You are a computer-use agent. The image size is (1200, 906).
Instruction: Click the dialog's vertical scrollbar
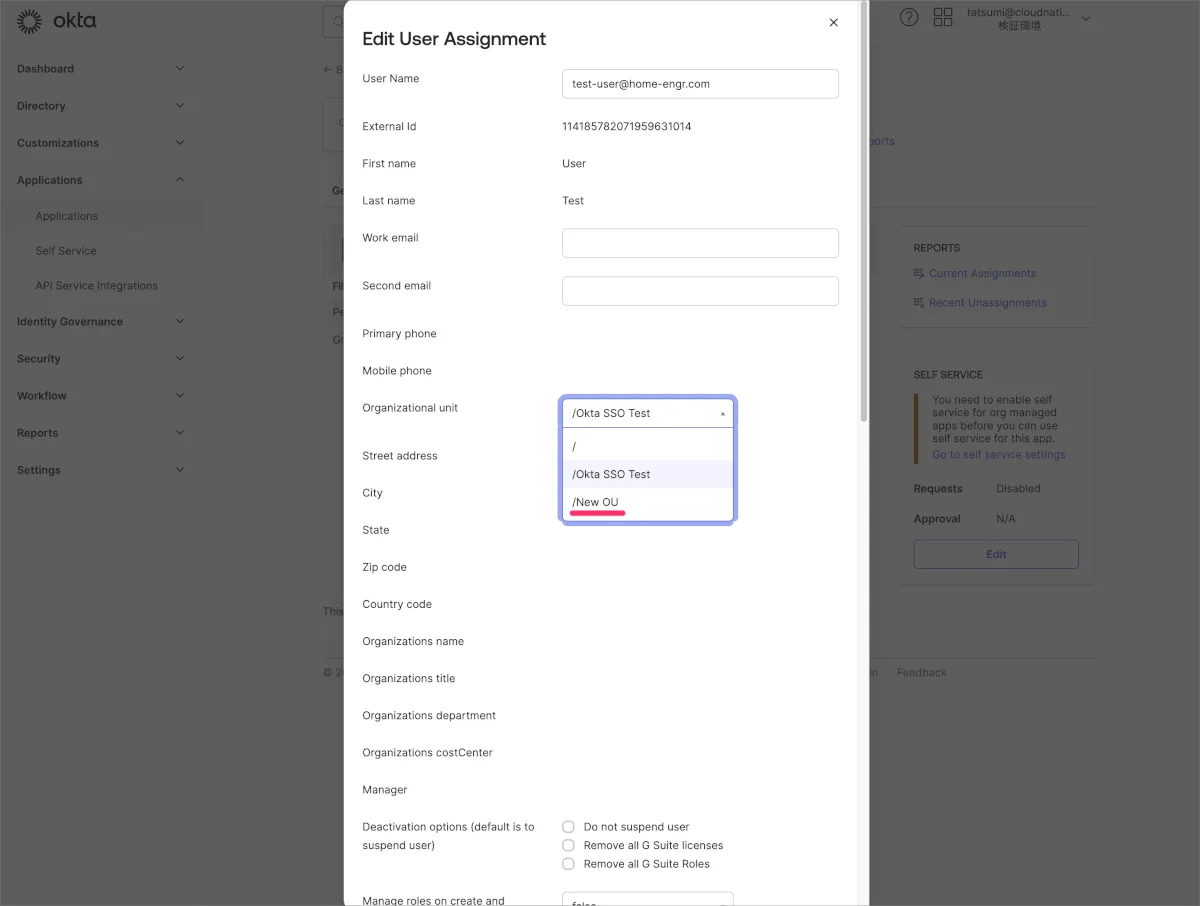864,210
